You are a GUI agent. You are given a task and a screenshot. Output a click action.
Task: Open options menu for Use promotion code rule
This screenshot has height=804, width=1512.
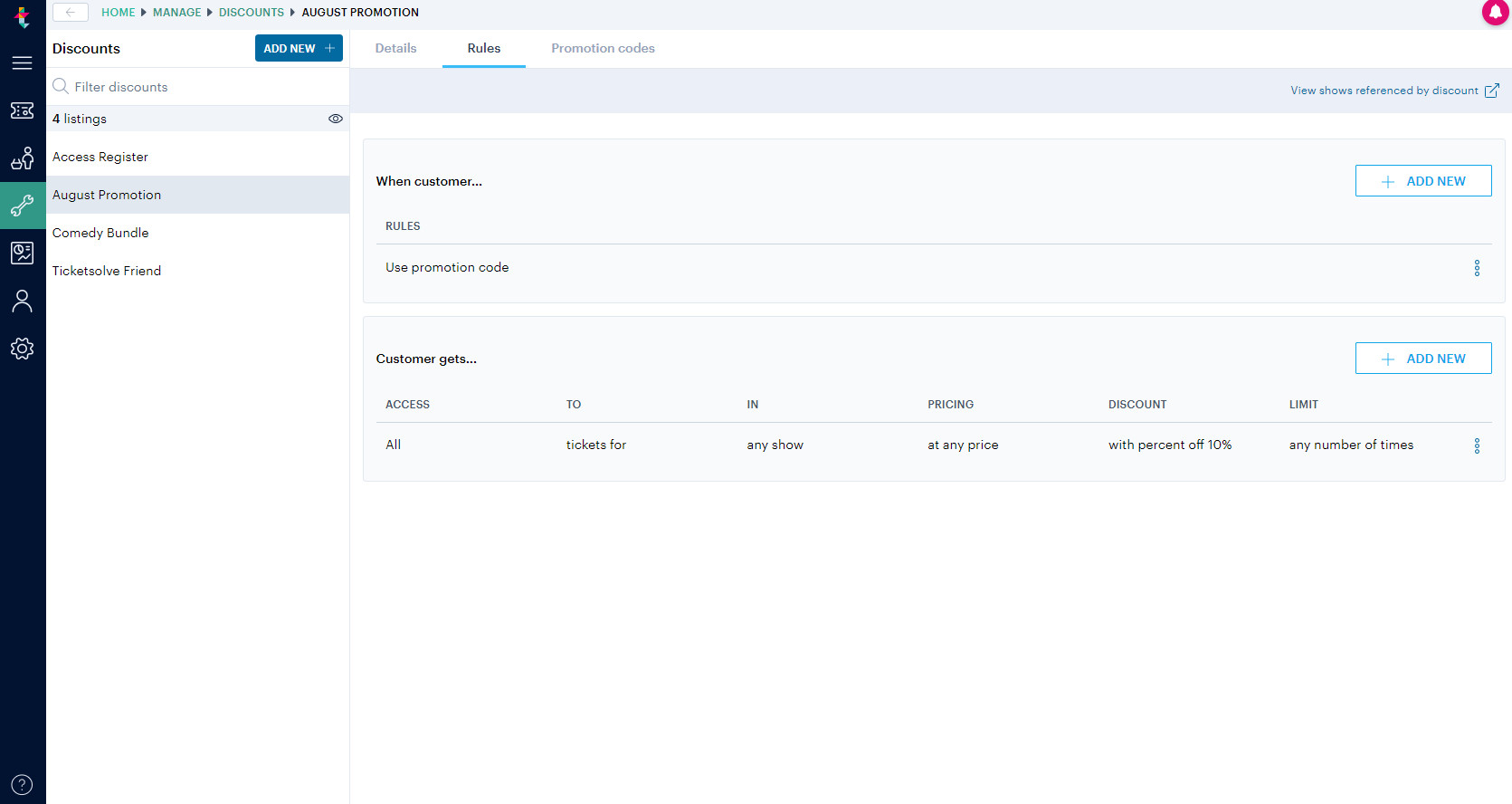coord(1477,268)
